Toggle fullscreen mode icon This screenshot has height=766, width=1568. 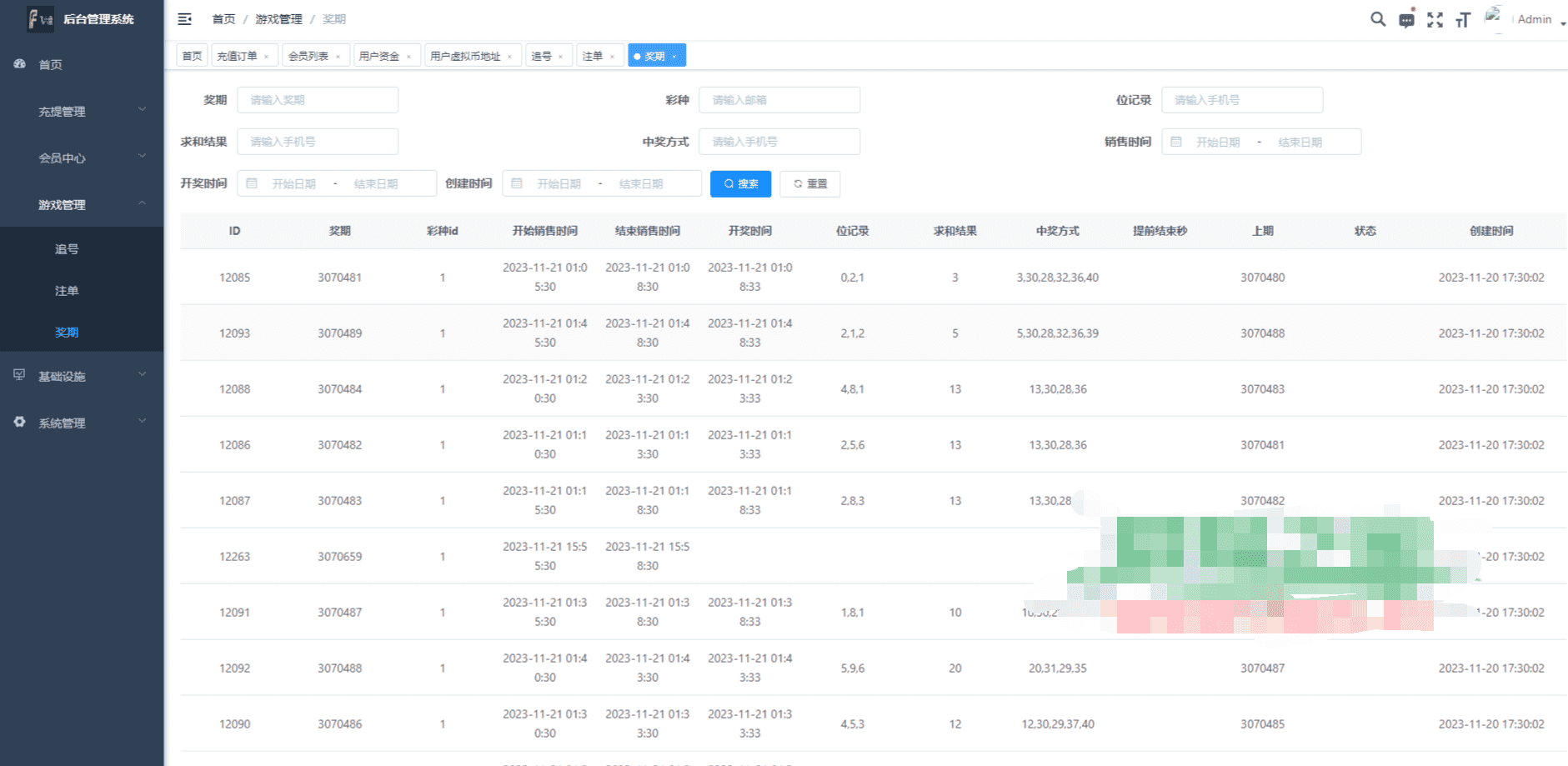pyautogui.click(x=1435, y=20)
